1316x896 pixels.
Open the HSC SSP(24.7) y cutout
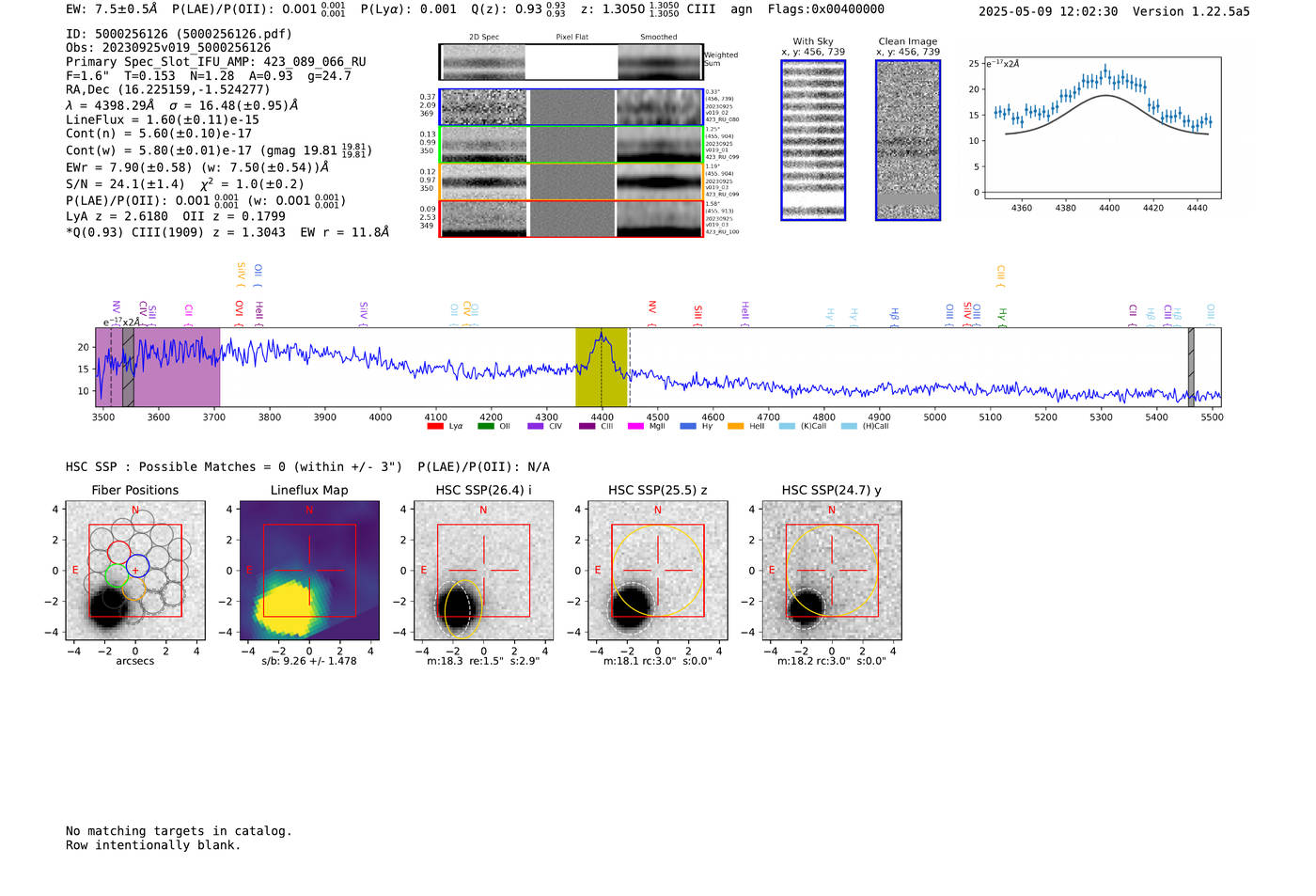click(832, 571)
